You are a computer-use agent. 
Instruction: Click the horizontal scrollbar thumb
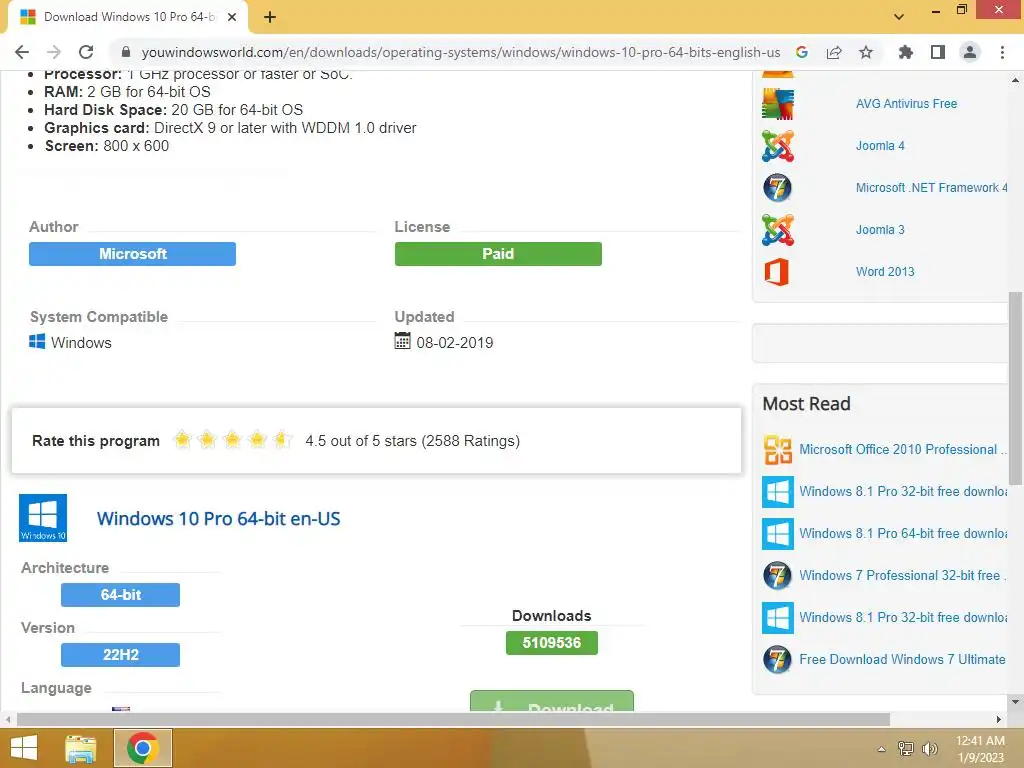click(453, 720)
